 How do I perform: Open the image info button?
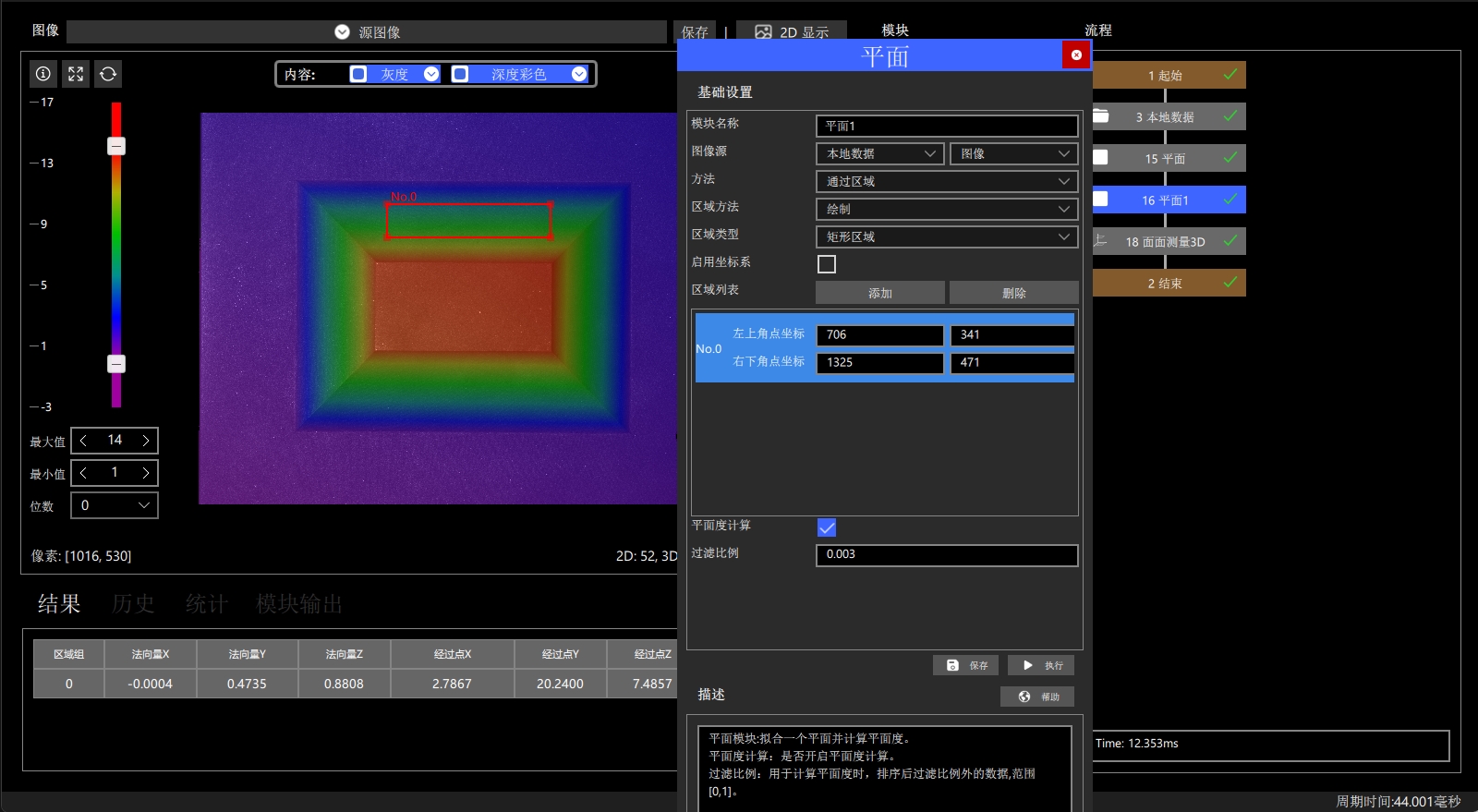[x=43, y=74]
